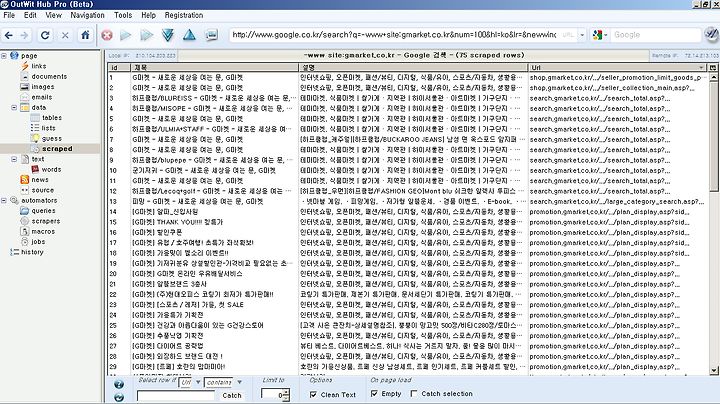Open the jobs automator

[38, 241]
